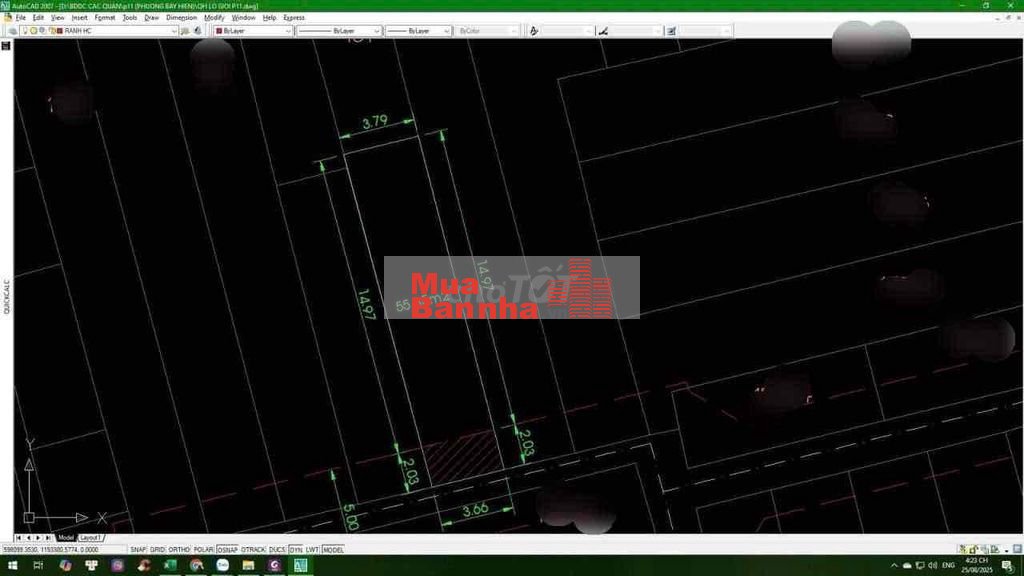Click the table style icon in toolbar
Image resolution: width=1024 pixels, height=576 pixels.
[x=672, y=31]
